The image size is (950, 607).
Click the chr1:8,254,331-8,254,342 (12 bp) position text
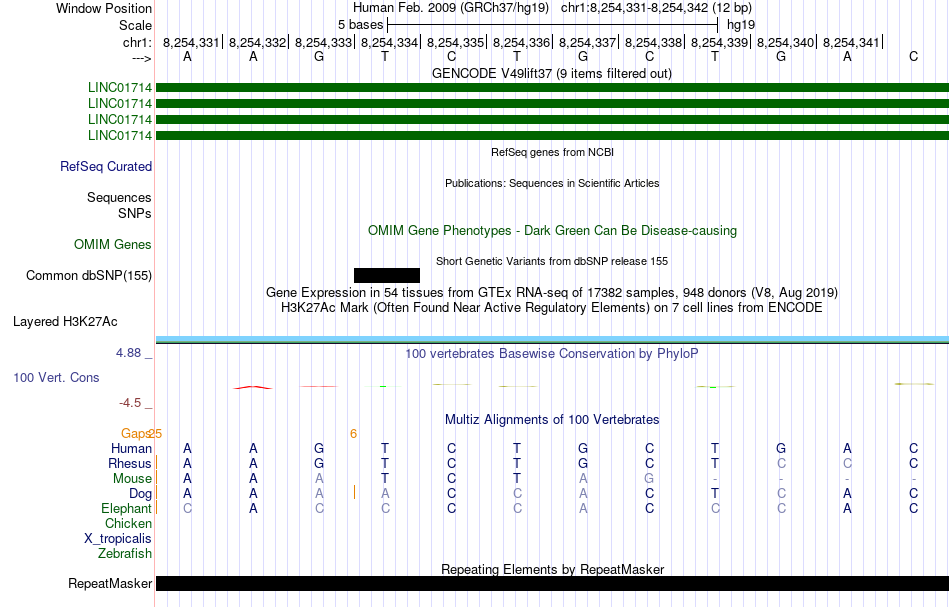click(656, 8)
